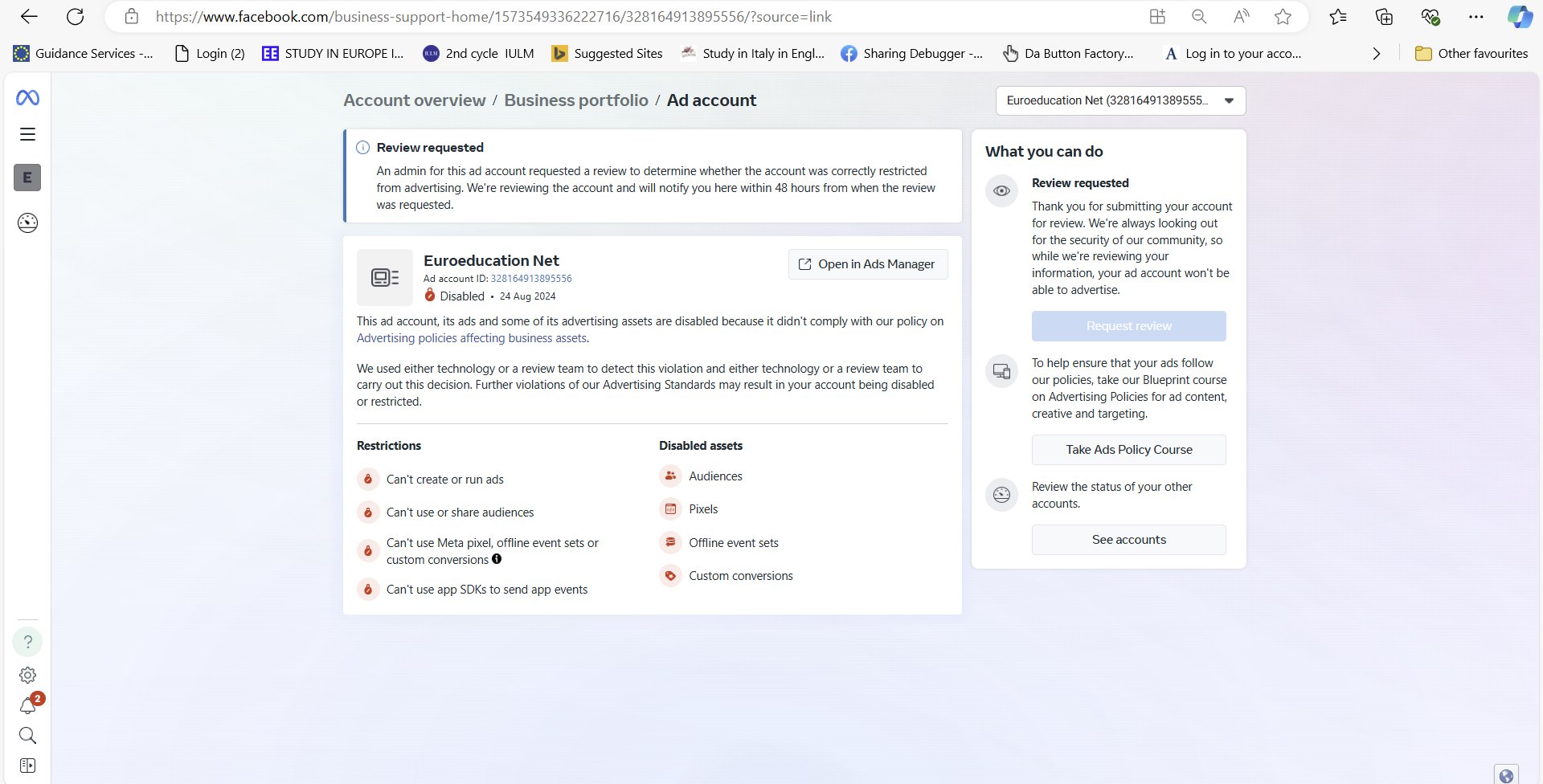
Task: Click info icon beside custom conversions
Action: pyautogui.click(x=497, y=559)
